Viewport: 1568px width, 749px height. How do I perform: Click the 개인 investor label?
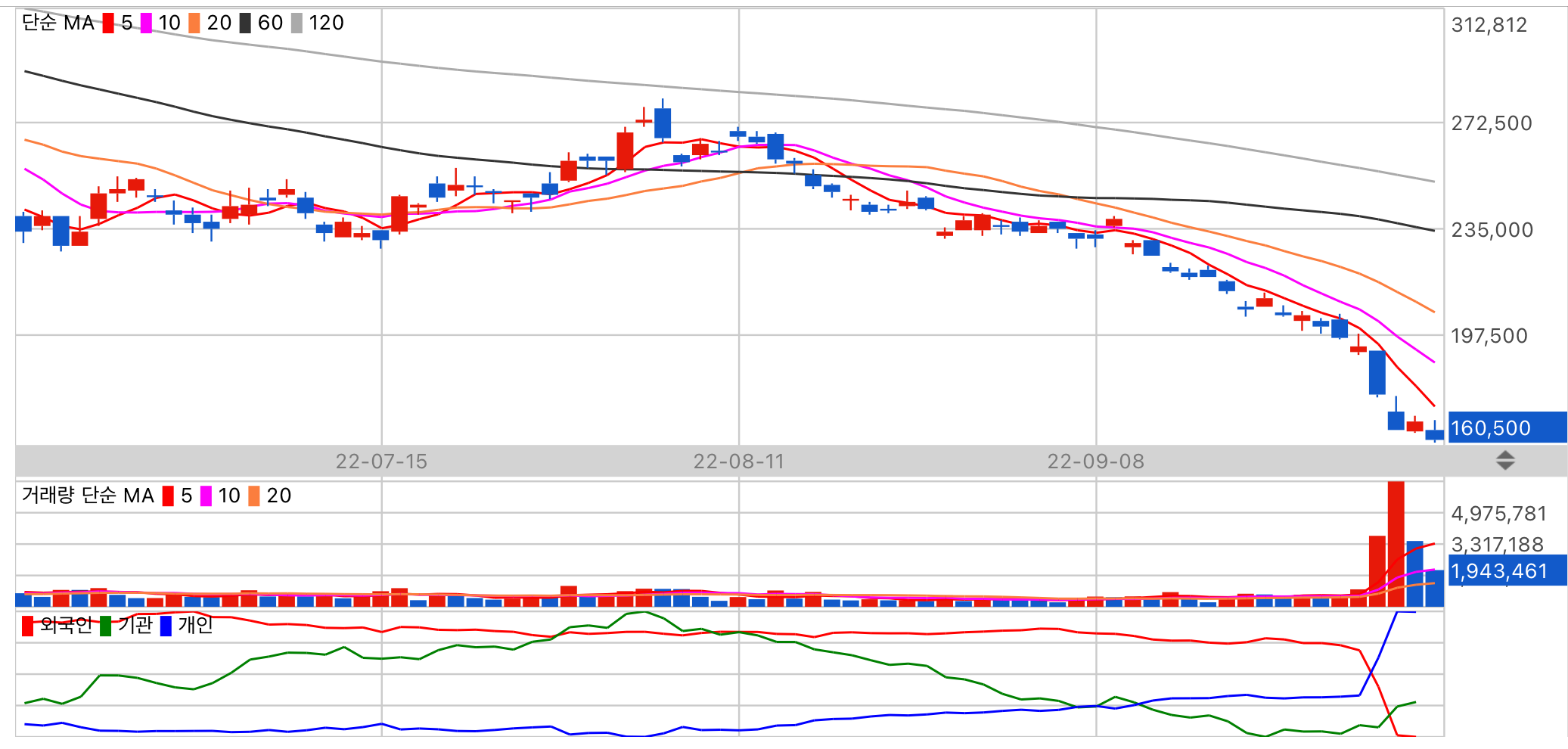coord(195,625)
